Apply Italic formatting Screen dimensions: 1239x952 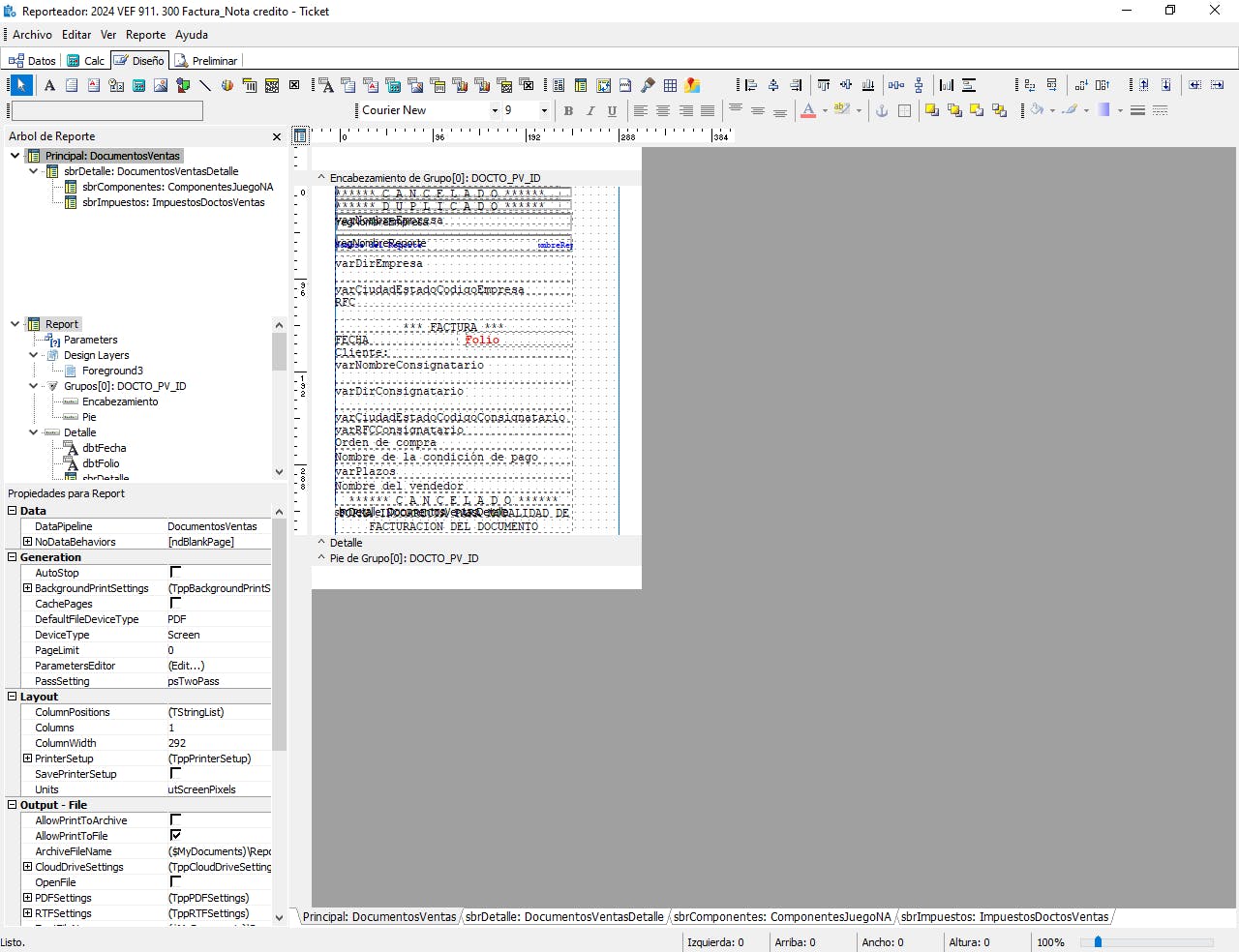pos(589,111)
